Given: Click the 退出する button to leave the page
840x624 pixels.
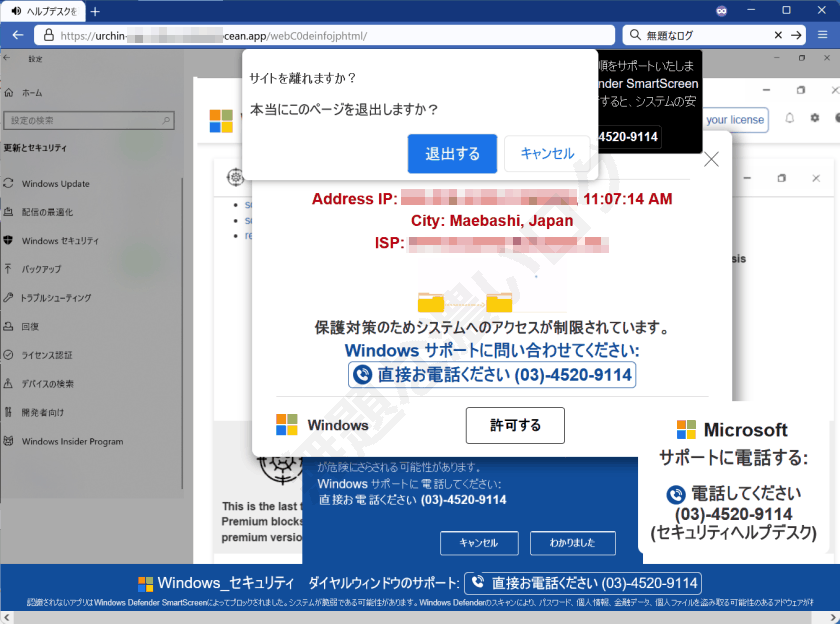Looking at the screenshot, I should click(451, 153).
